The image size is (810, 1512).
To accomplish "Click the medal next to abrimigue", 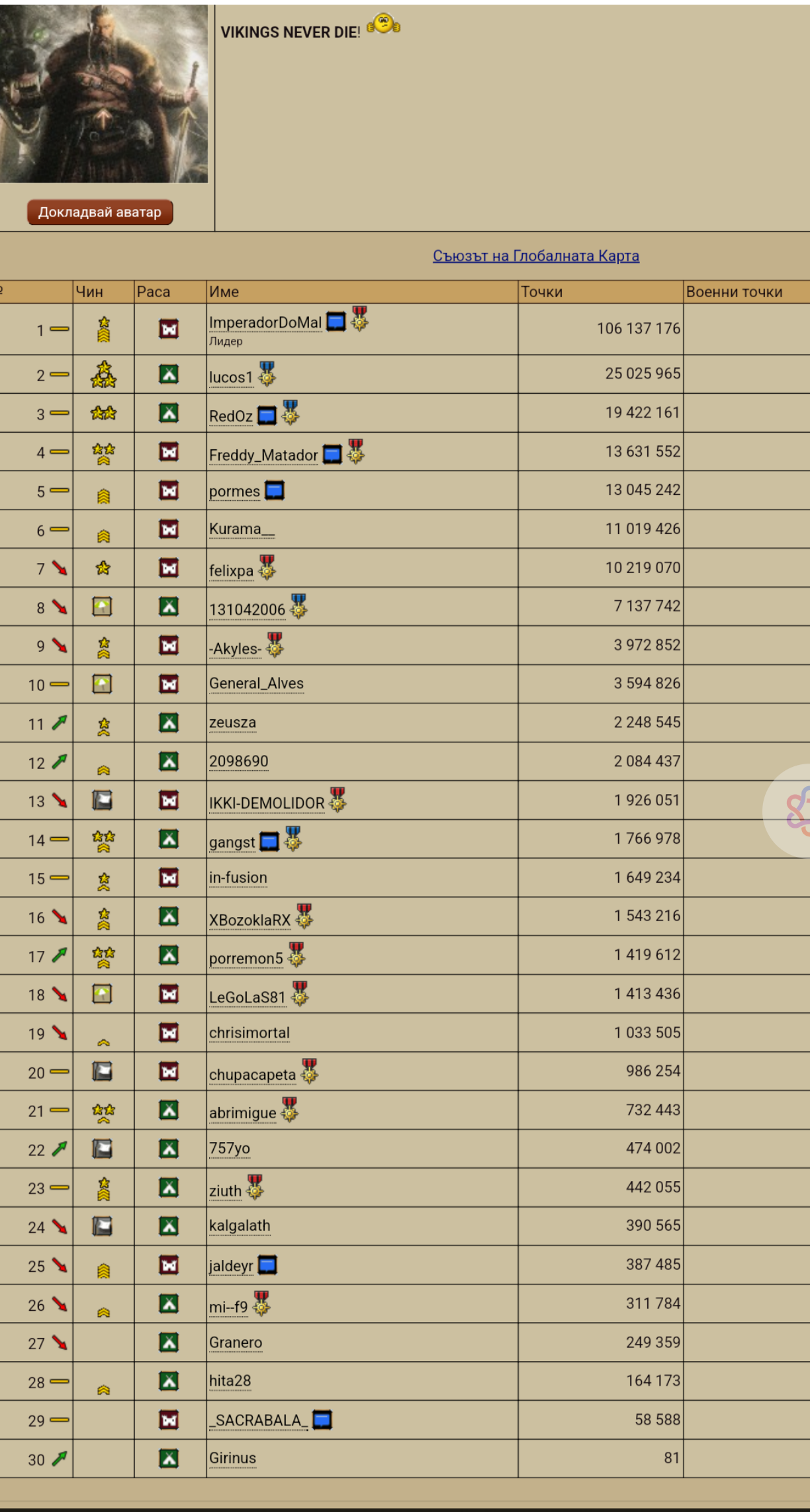I will [x=289, y=1110].
